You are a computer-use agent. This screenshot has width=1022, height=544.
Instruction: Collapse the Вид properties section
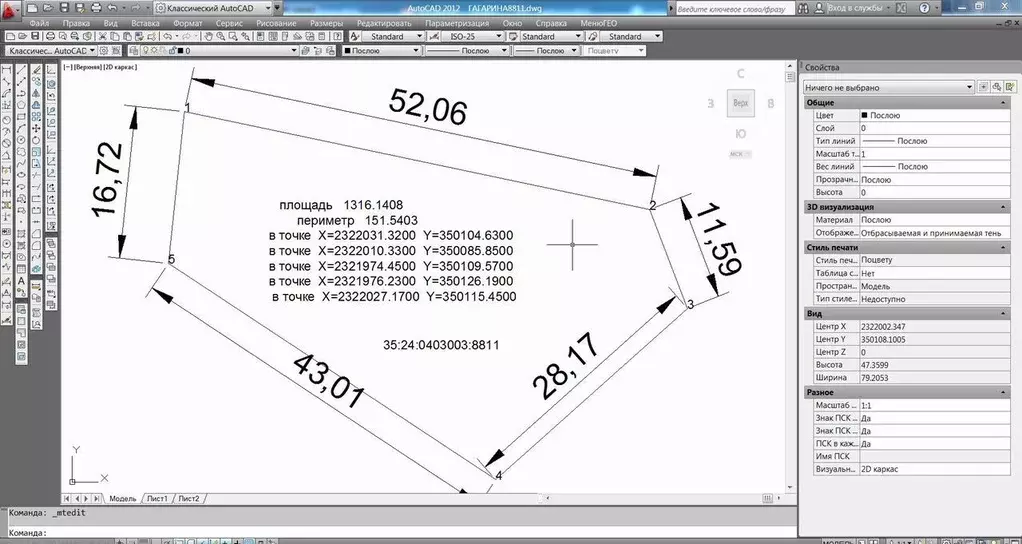click(x=1004, y=313)
